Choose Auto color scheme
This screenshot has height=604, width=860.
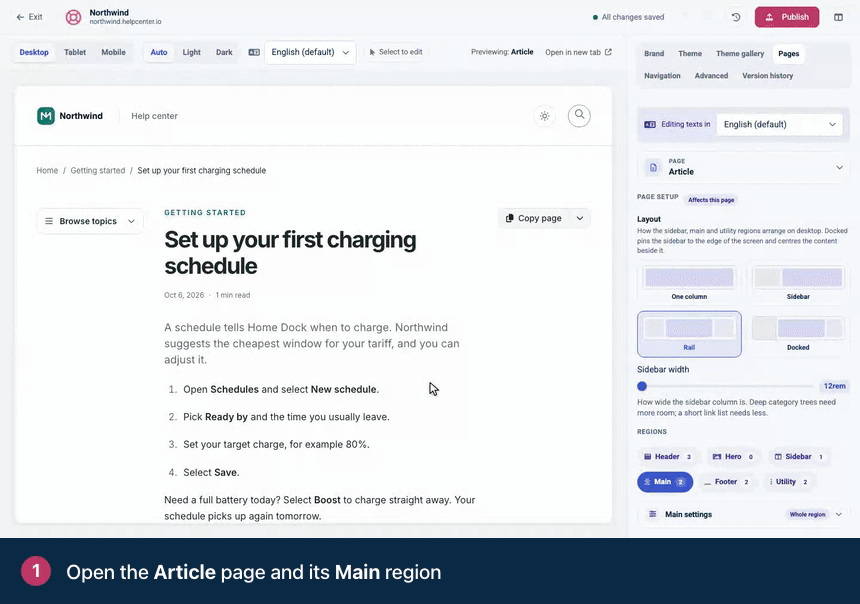point(159,52)
